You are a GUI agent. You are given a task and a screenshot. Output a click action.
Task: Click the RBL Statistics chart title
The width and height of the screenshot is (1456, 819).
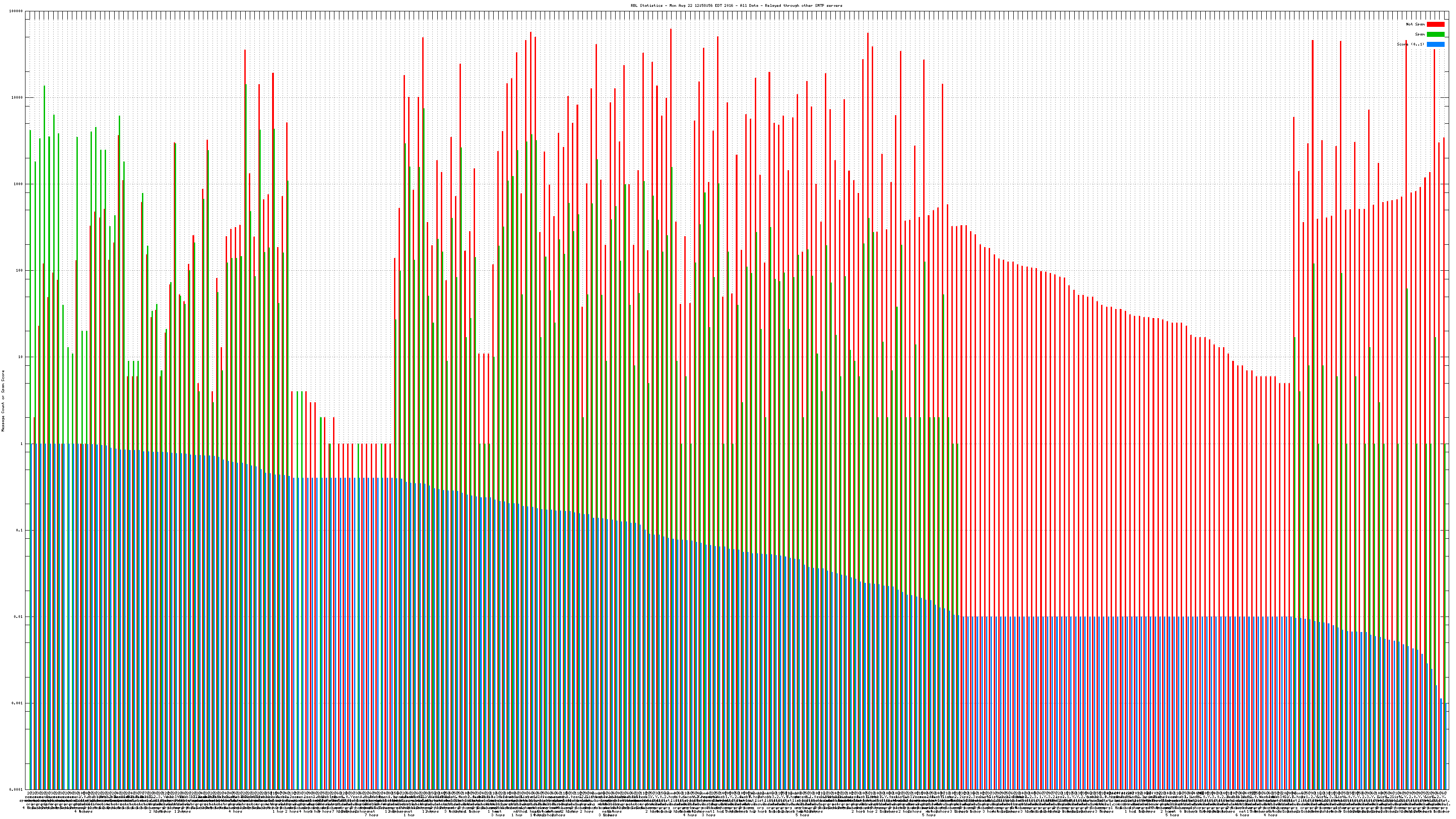(x=736, y=5)
